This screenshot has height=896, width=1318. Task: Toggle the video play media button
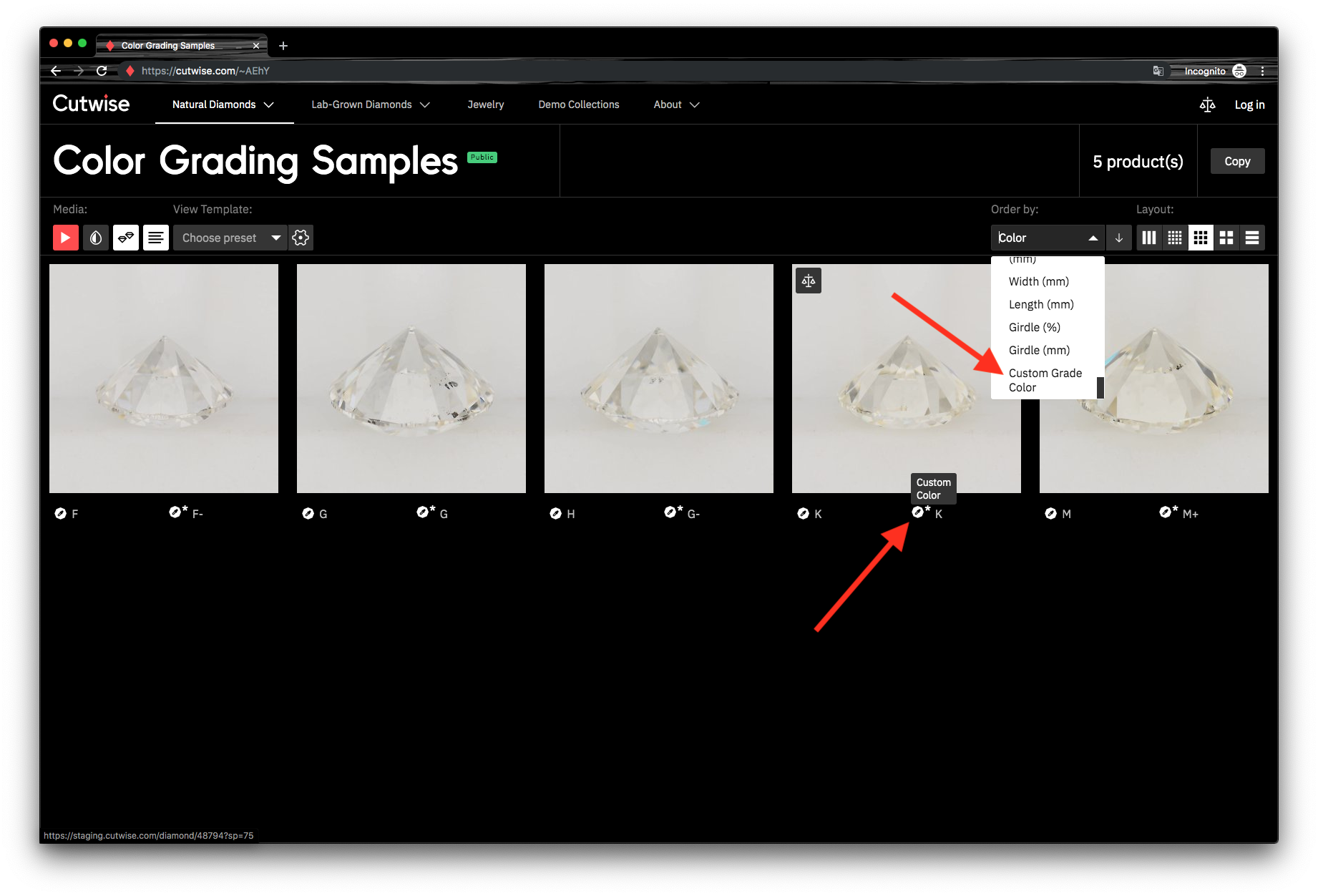(65, 238)
